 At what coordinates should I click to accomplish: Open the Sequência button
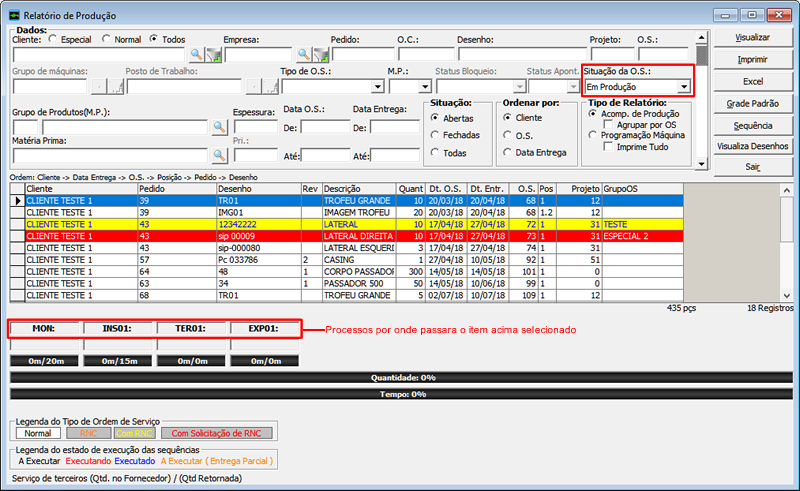[753, 126]
